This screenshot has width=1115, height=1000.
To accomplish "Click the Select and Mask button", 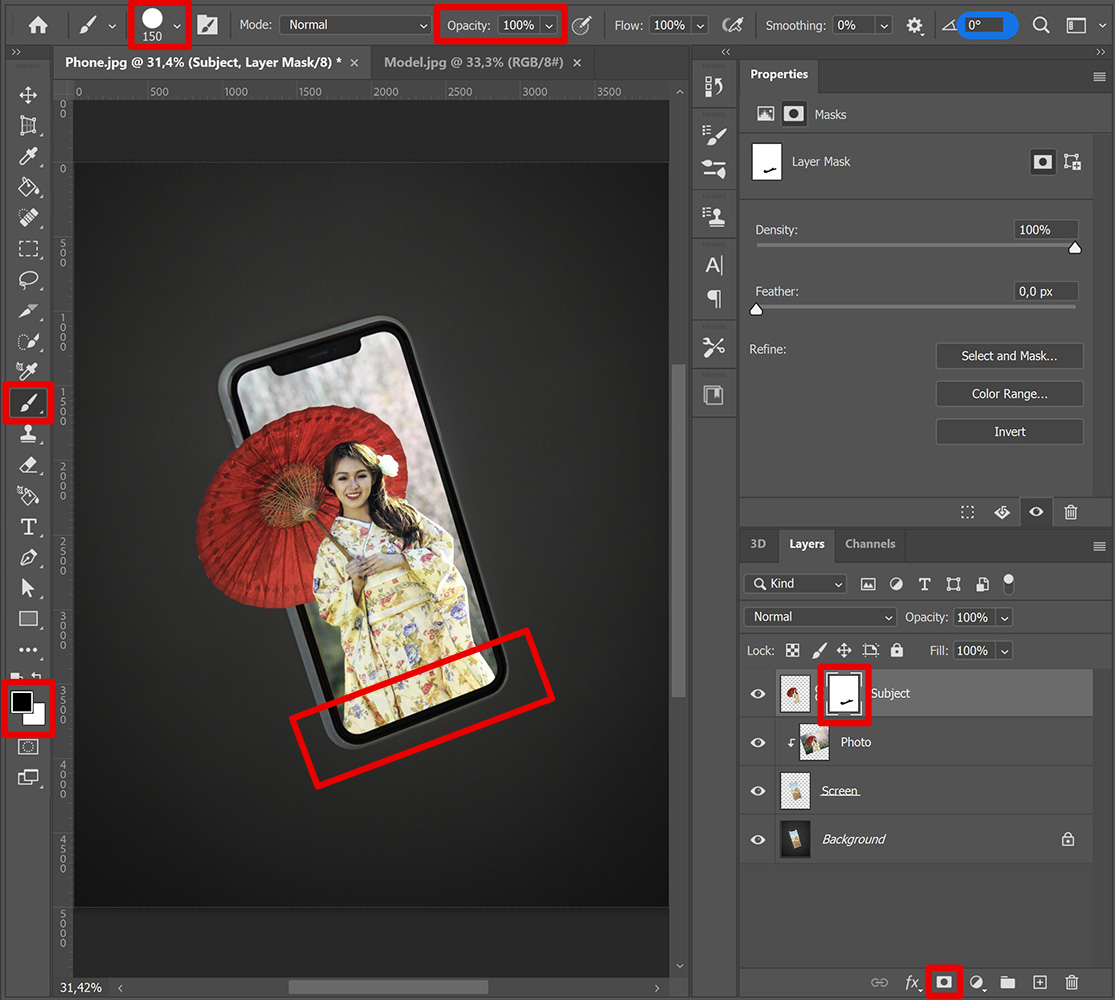I will click(x=1009, y=355).
